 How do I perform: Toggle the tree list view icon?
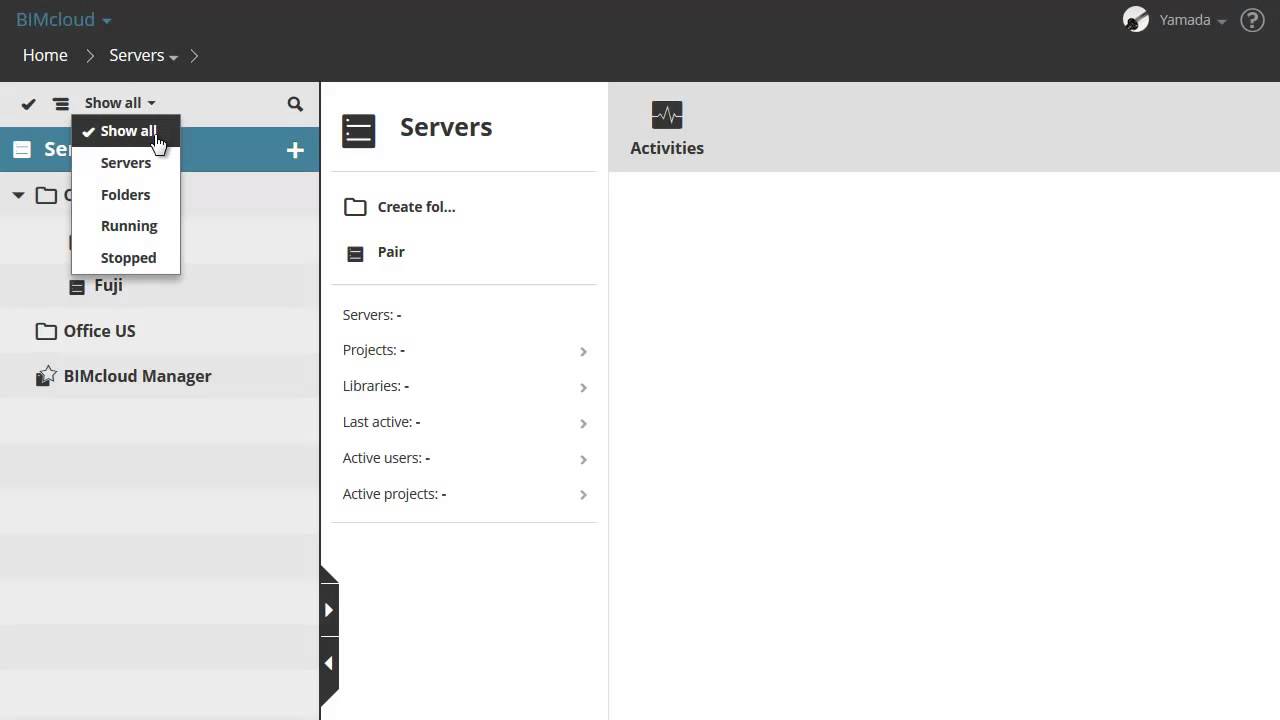pos(61,103)
